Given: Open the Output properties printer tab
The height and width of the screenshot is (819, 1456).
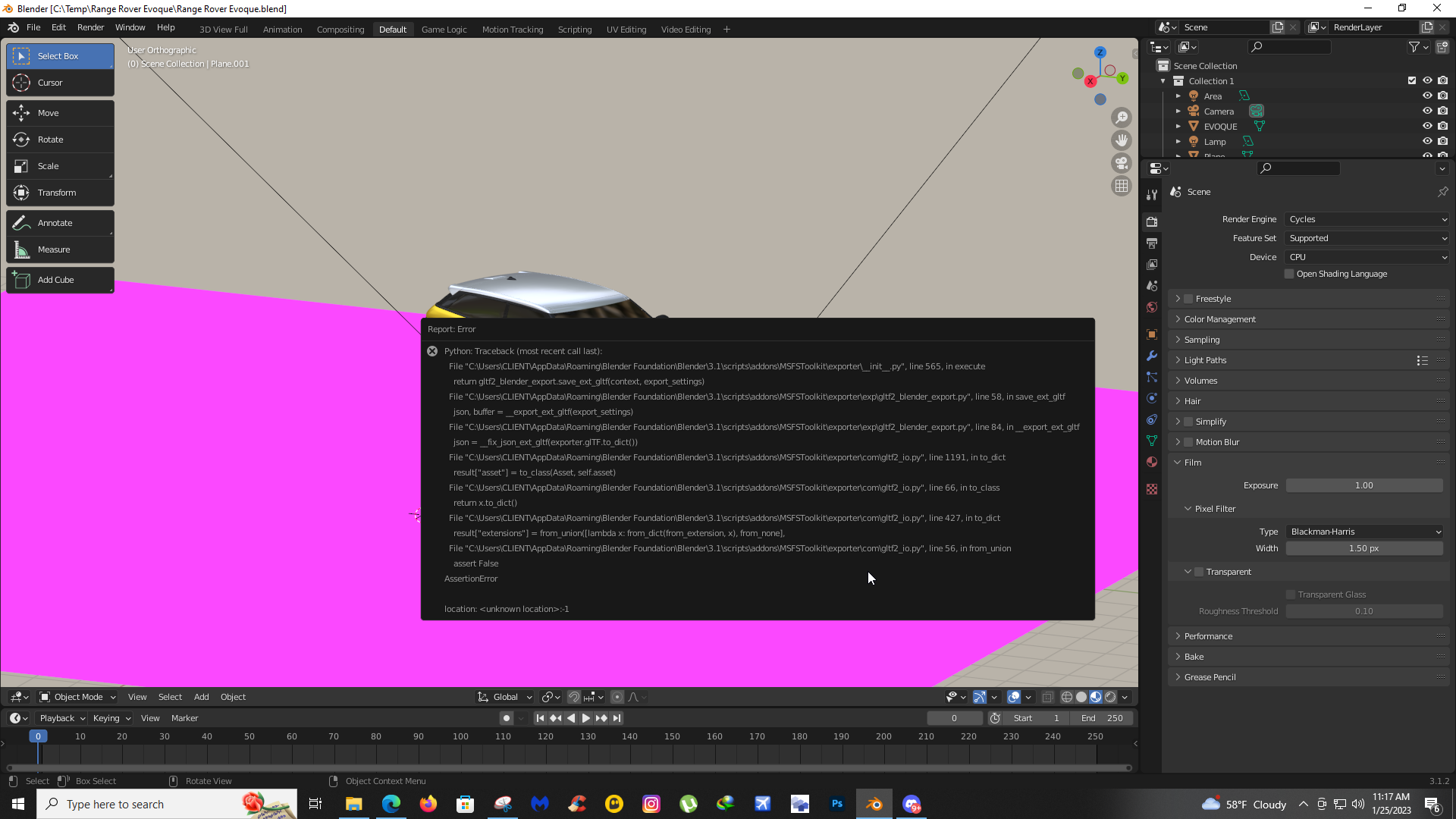Looking at the screenshot, I should click(1152, 243).
